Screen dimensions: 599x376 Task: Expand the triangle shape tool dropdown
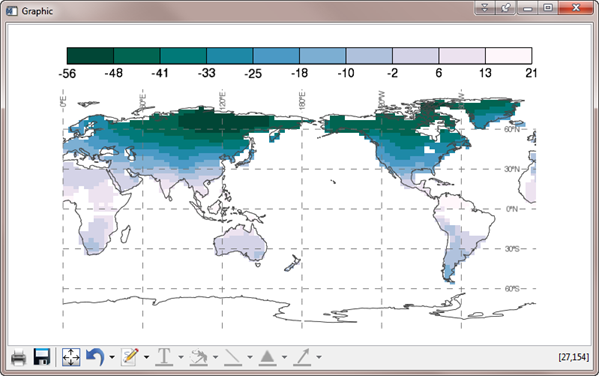pos(284,357)
